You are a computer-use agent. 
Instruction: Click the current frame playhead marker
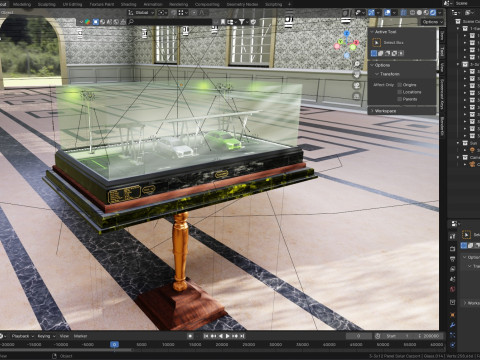[x=114, y=344]
